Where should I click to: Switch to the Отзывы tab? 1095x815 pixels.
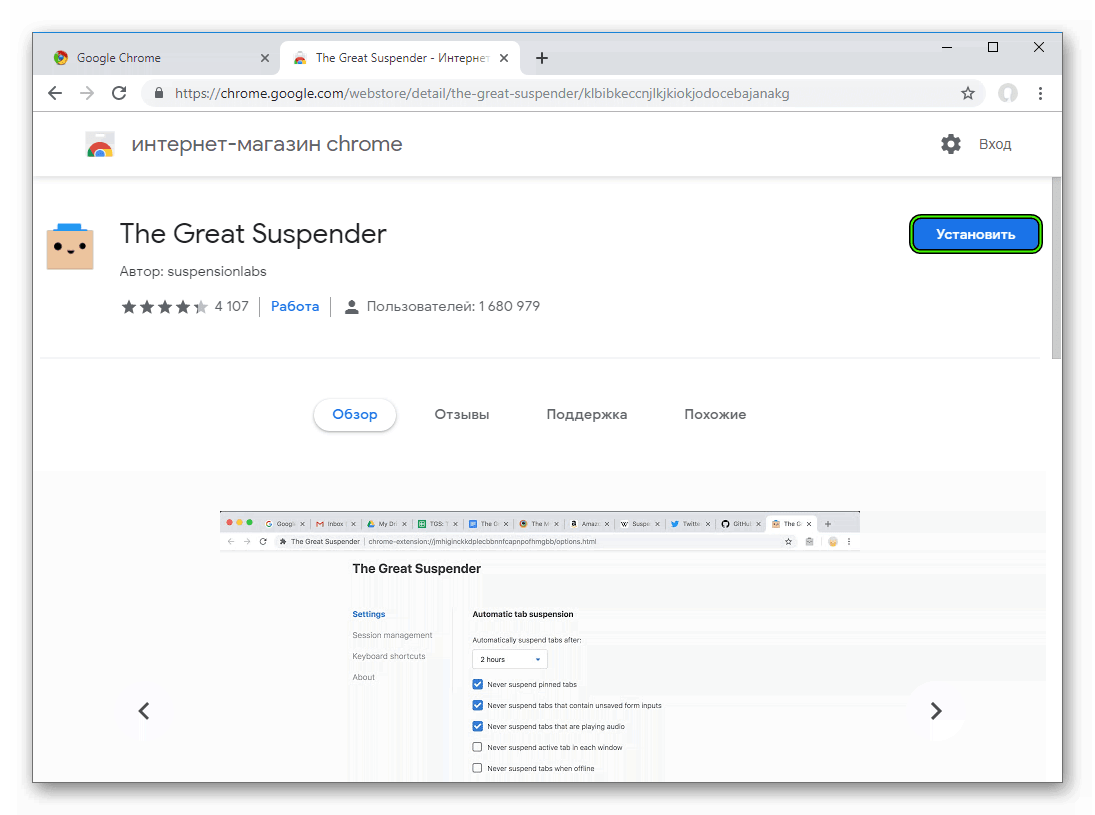[x=462, y=414]
